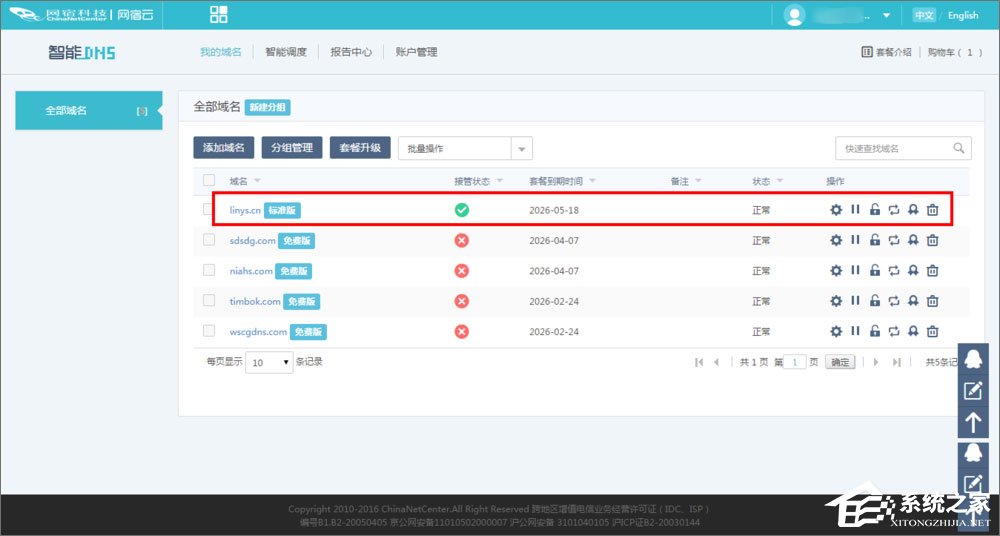Open the linys.cn domain link

point(245,210)
